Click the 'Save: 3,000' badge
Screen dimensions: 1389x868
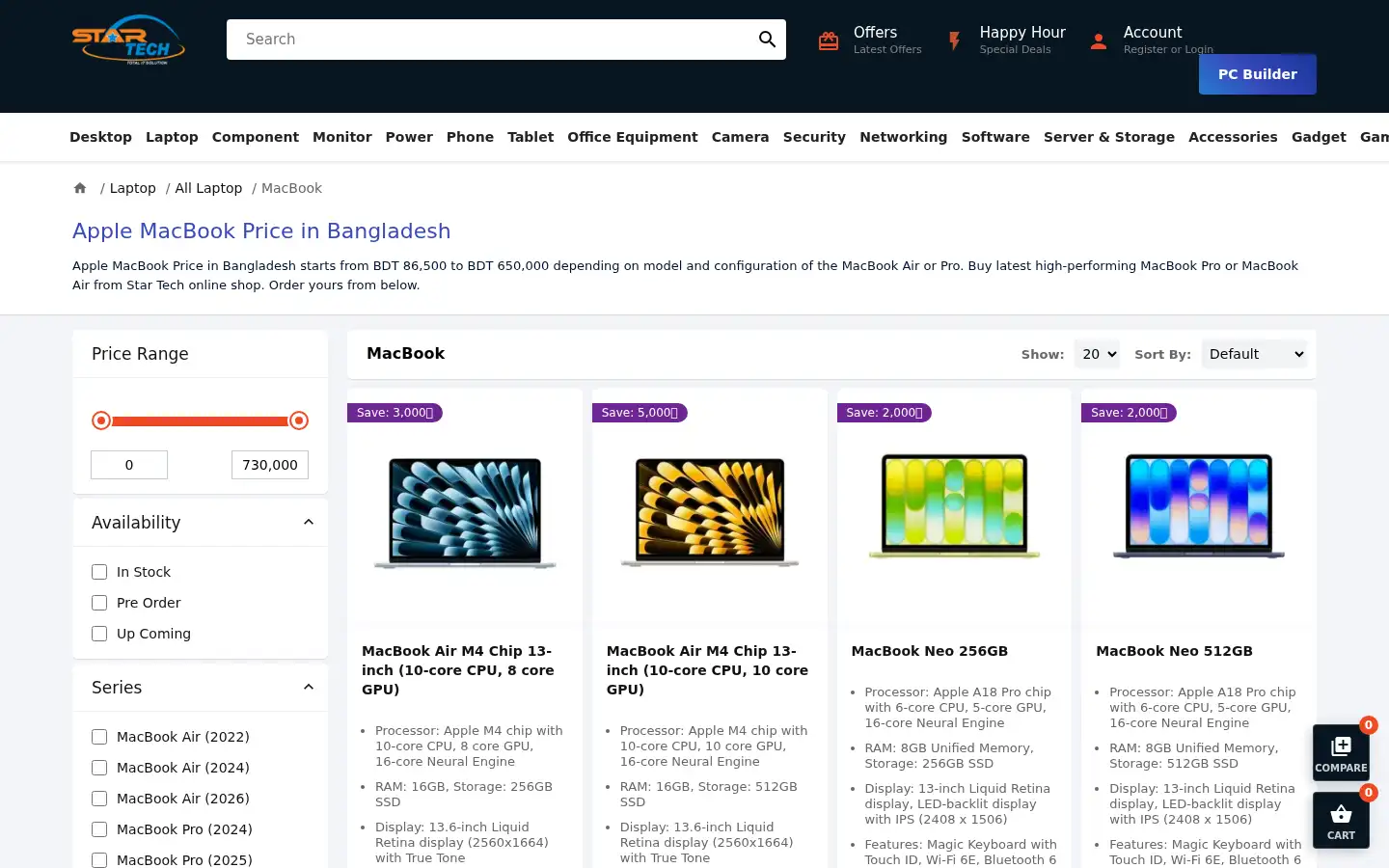pyautogui.click(x=395, y=413)
